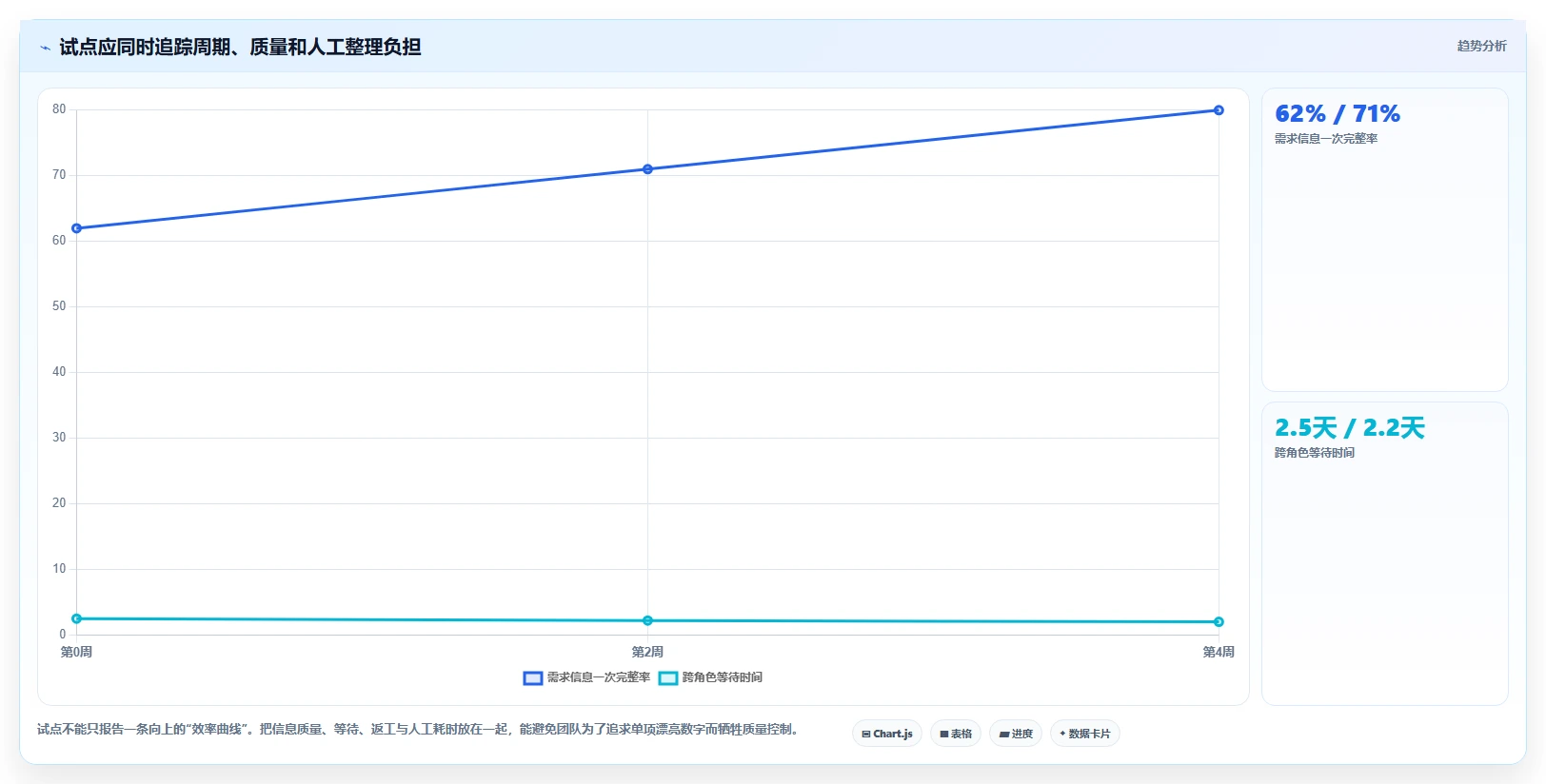Click cyan data point at 第0周

[x=77, y=618]
